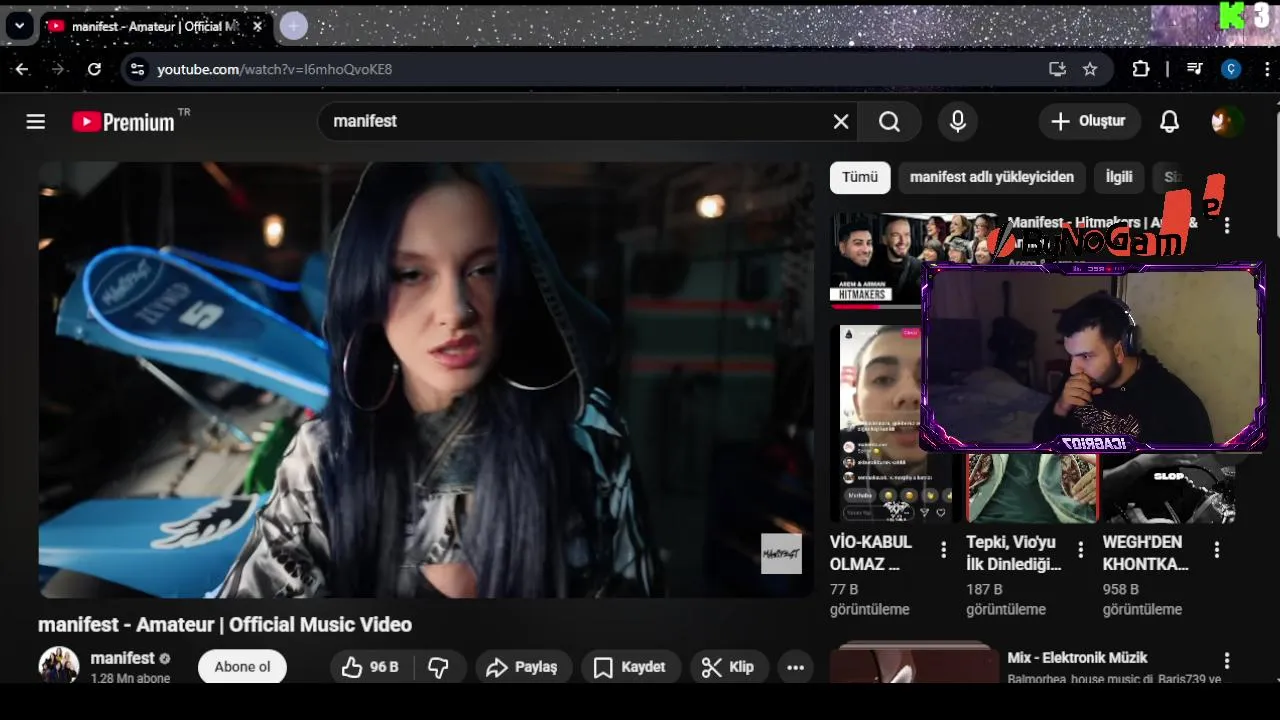
Task: Open Mix - Elektronik Müzik title
Action: [1077, 658]
